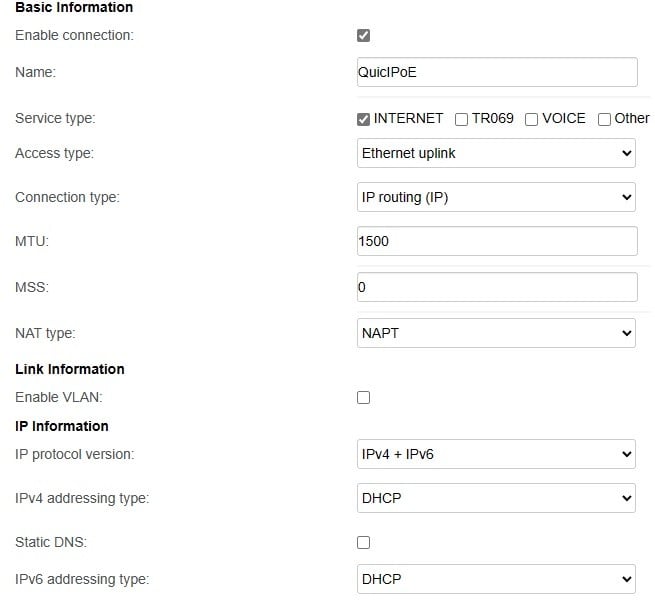Screen dimensions: 655x613
Task: Open the IPv6 addressing type dropdown
Action: [496, 579]
